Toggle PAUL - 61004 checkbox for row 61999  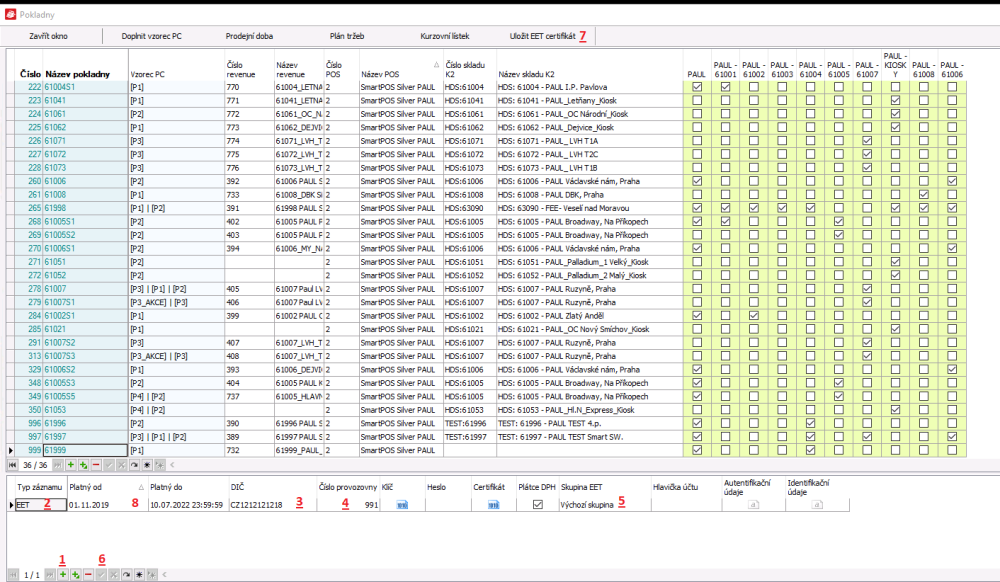pos(811,450)
